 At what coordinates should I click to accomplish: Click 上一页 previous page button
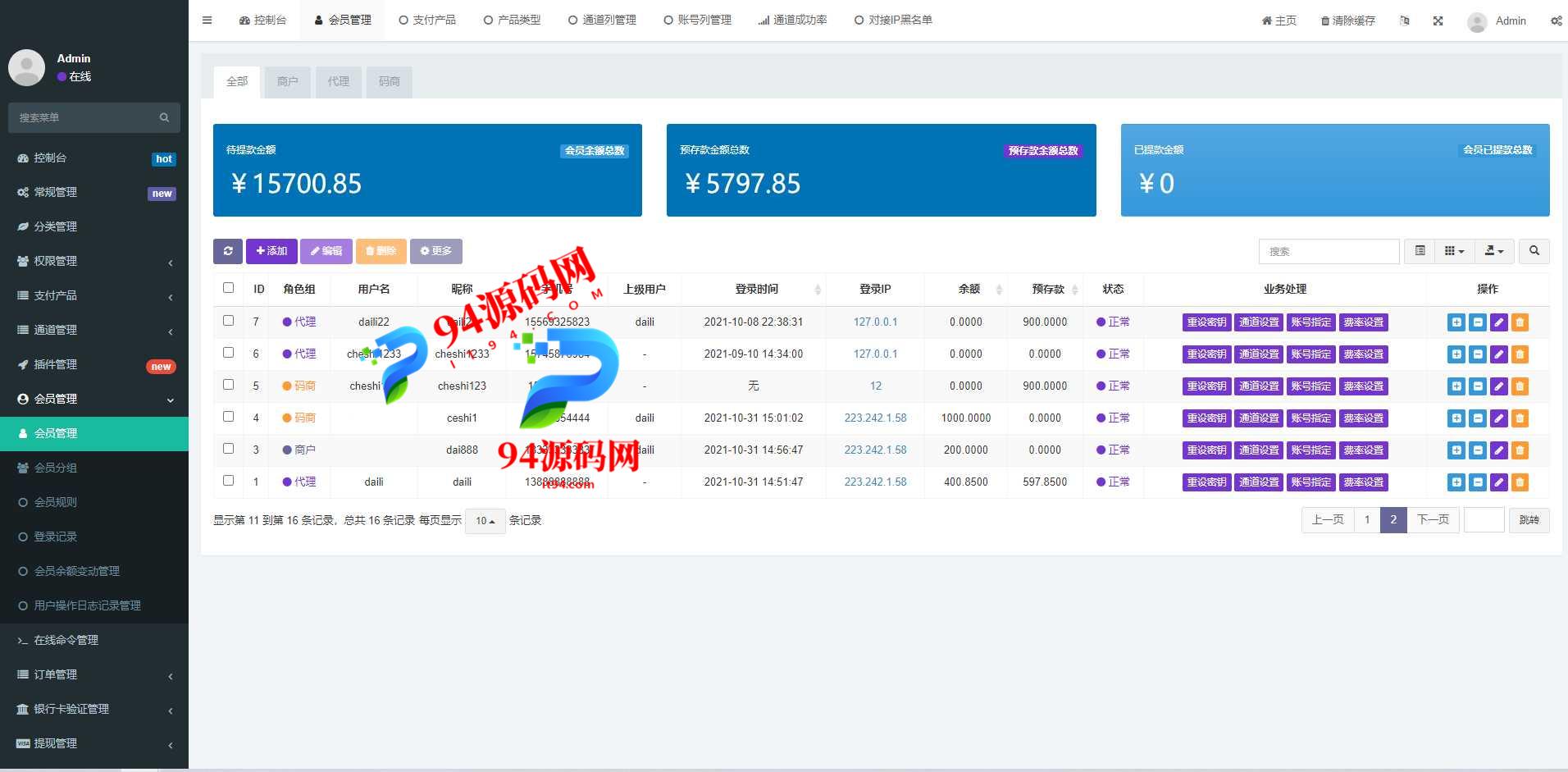pyautogui.click(x=1328, y=520)
